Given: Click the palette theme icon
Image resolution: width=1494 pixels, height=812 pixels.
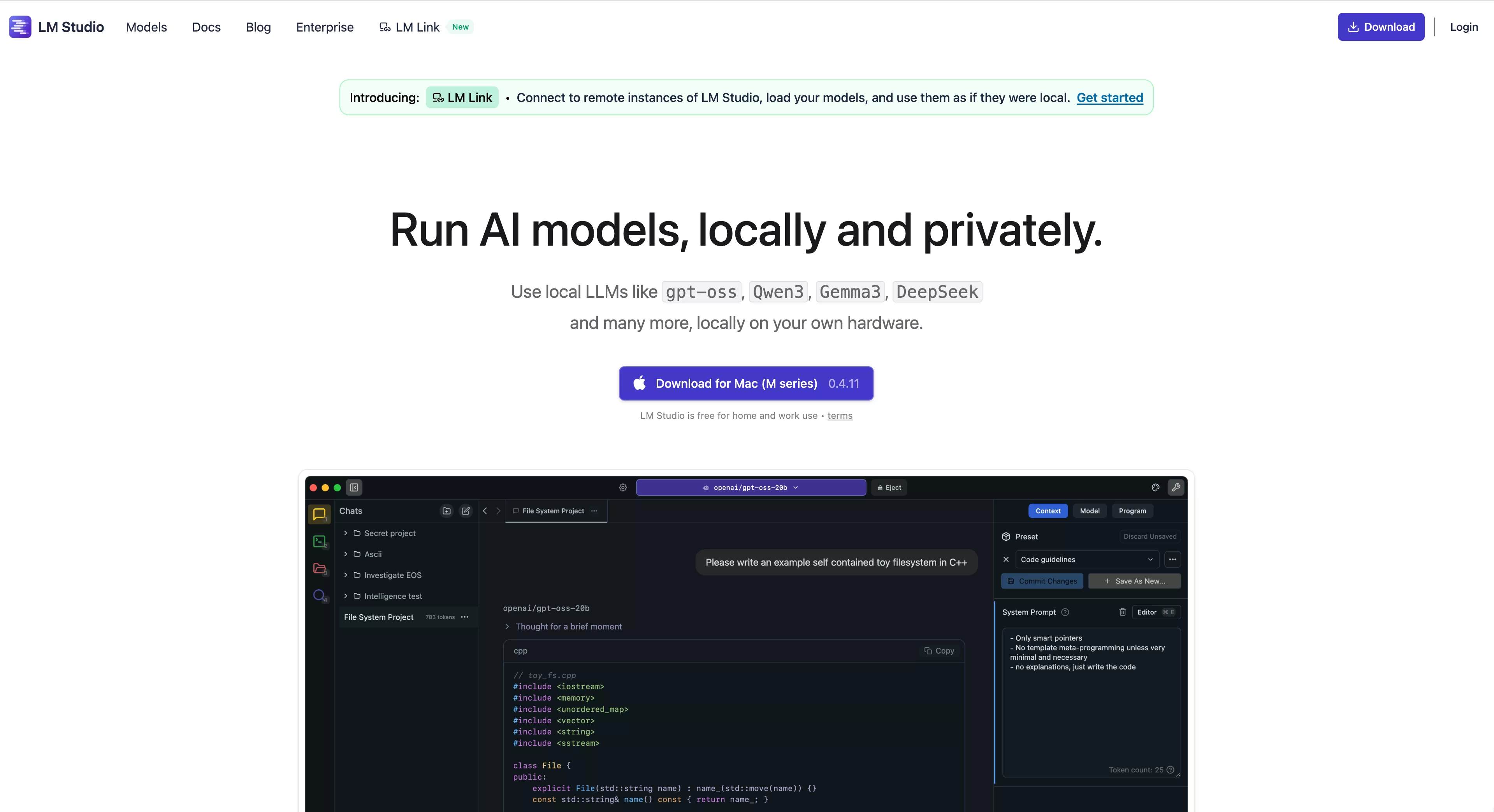Looking at the screenshot, I should [1155, 488].
